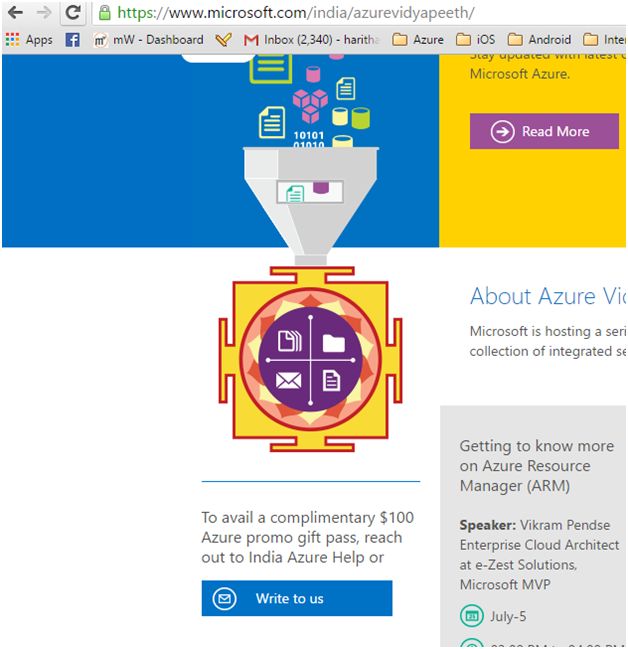
Task: Open the Apps grid shortcut
Action: (x=29, y=40)
